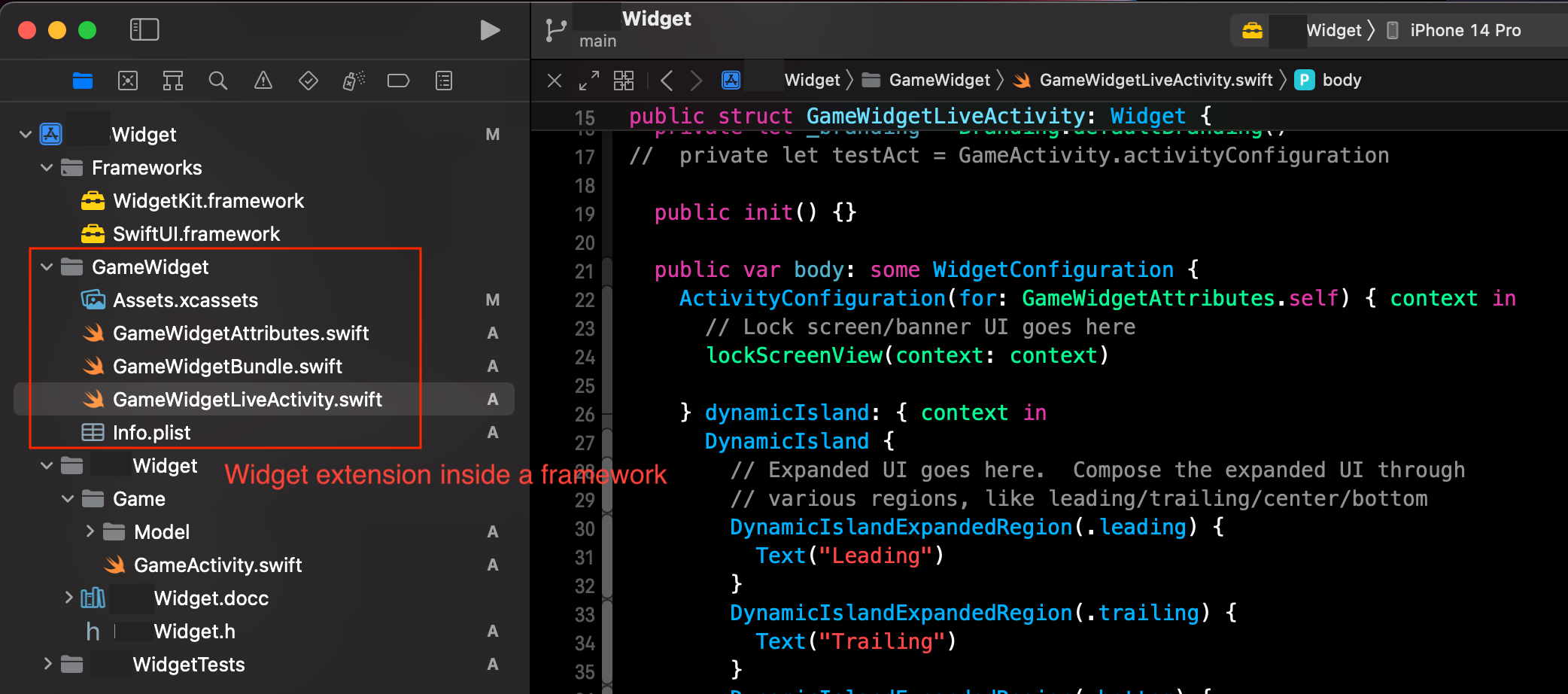Image resolution: width=1568 pixels, height=694 pixels.
Task: Expand the Model folder
Action: tap(90, 531)
